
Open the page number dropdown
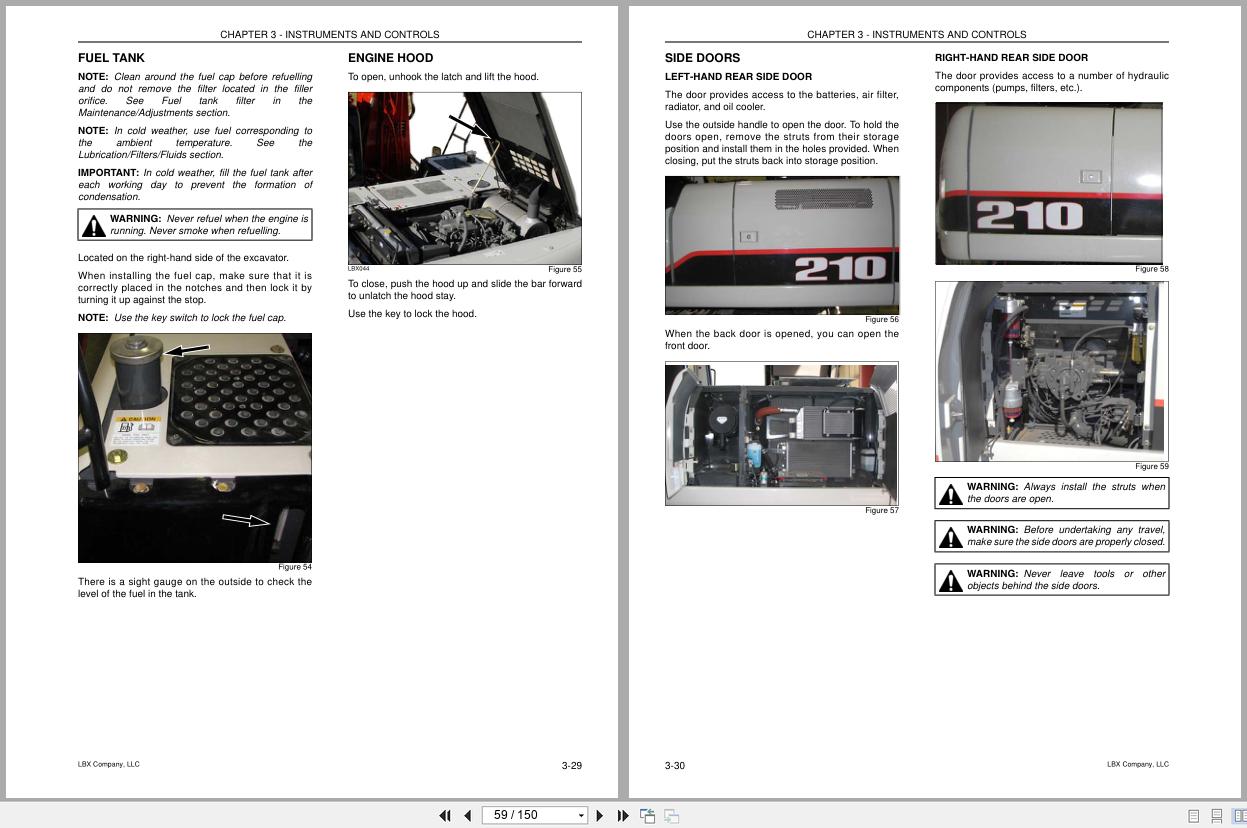click(x=581, y=815)
